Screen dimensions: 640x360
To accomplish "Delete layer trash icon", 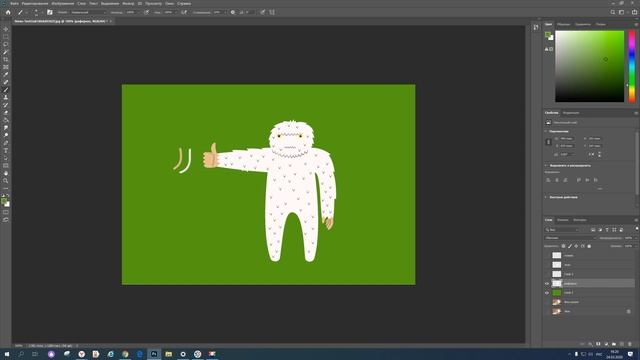I will pyautogui.click(x=630, y=344).
